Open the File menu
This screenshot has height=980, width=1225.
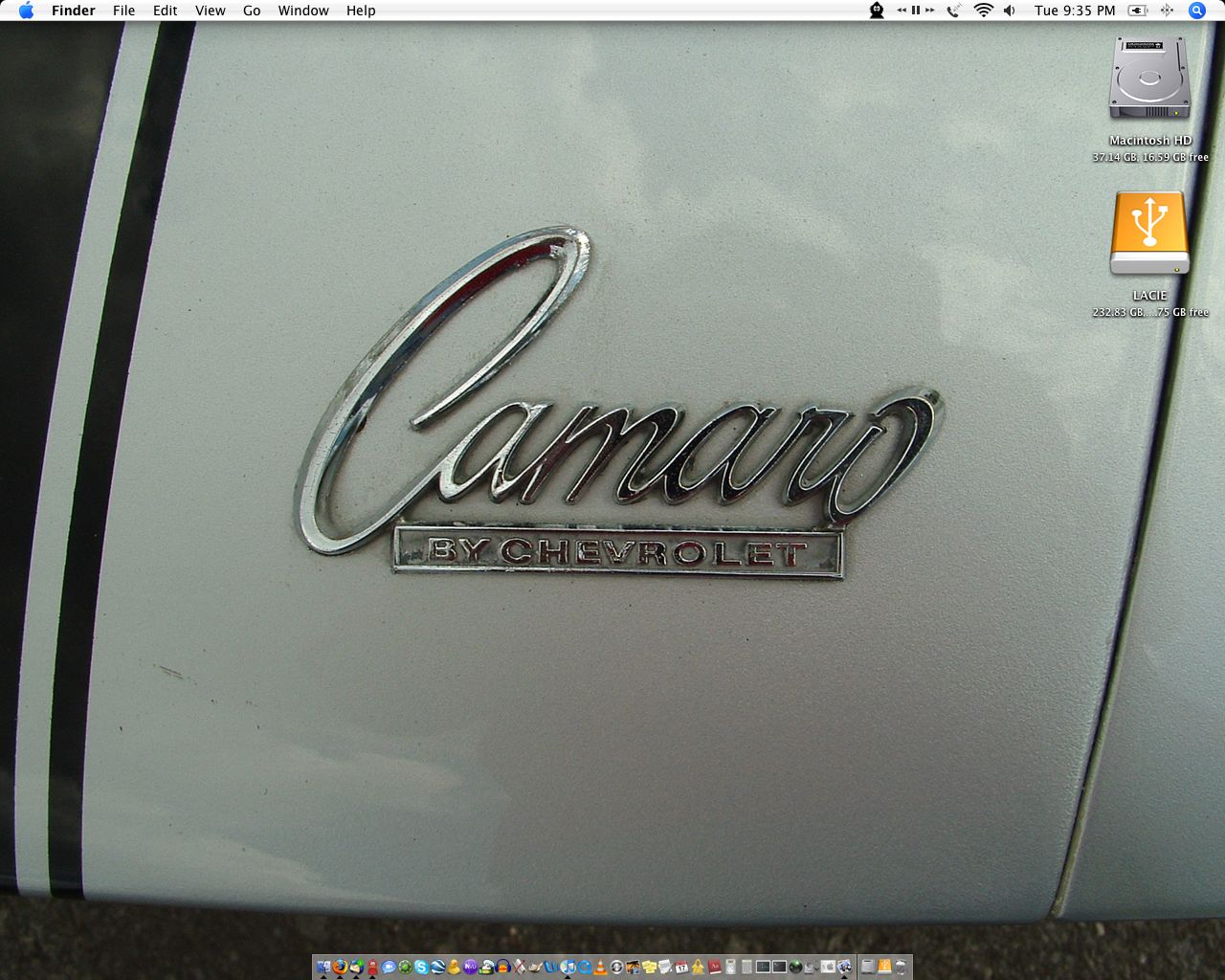(123, 11)
